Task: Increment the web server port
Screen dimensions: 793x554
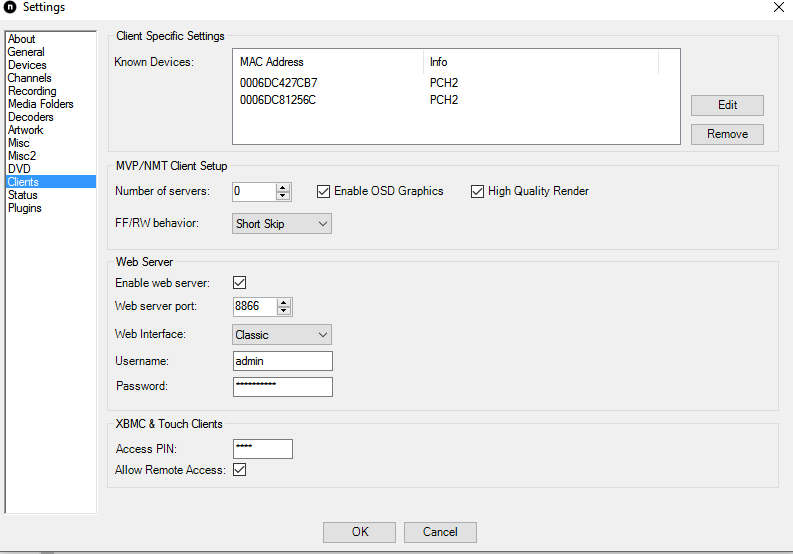Action: coord(284,302)
